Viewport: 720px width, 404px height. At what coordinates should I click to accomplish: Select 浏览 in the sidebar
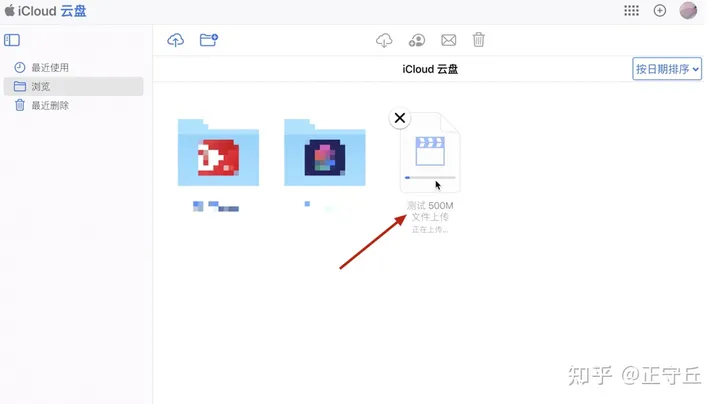pyautogui.click(x=73, y=86)
